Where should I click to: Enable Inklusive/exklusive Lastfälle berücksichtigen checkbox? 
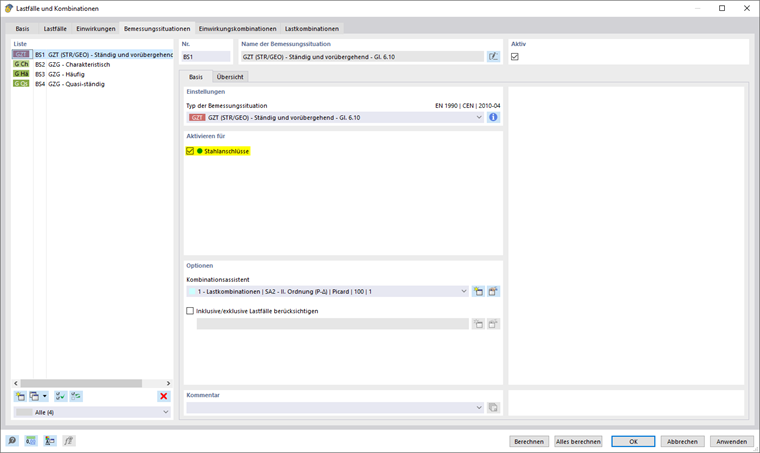[x=190, y=311]
